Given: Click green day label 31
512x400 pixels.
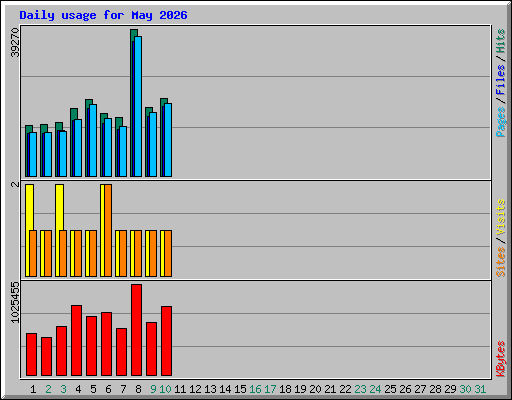Looking at the screenshot, I should click(480, 389).
